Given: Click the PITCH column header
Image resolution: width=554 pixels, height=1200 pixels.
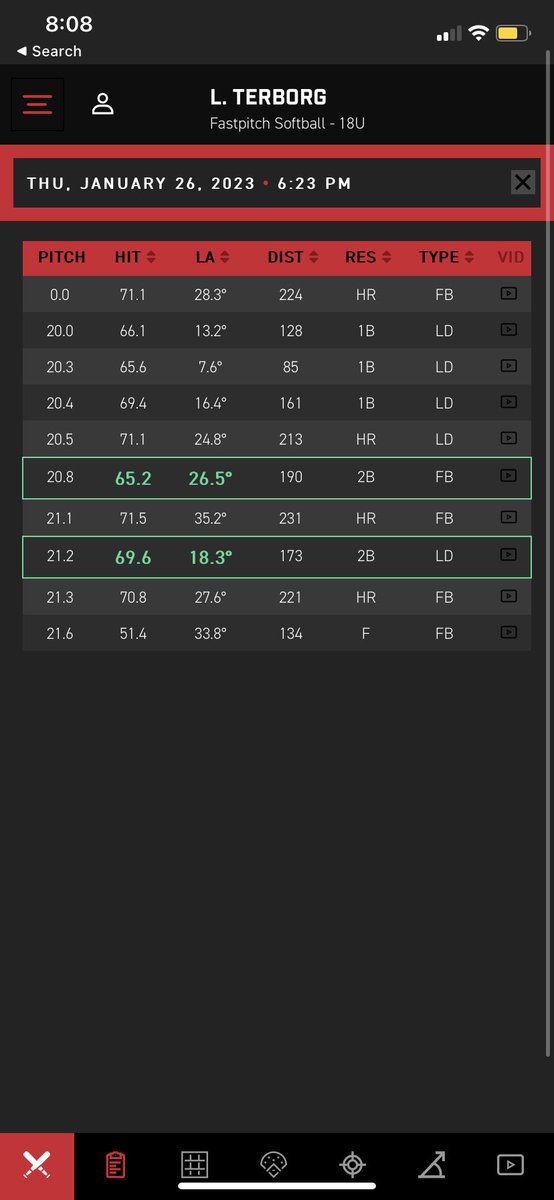Looking at the screenshot, I should [62, 257].
